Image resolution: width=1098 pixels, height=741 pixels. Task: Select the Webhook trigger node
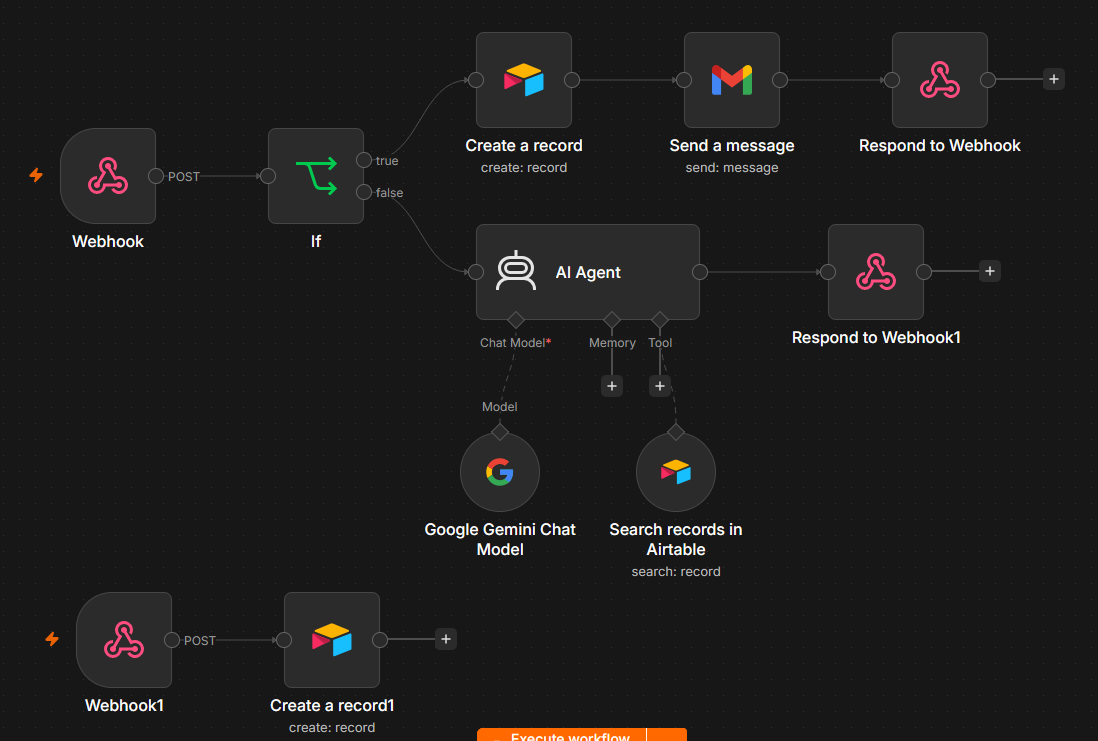tap(108, 176)
